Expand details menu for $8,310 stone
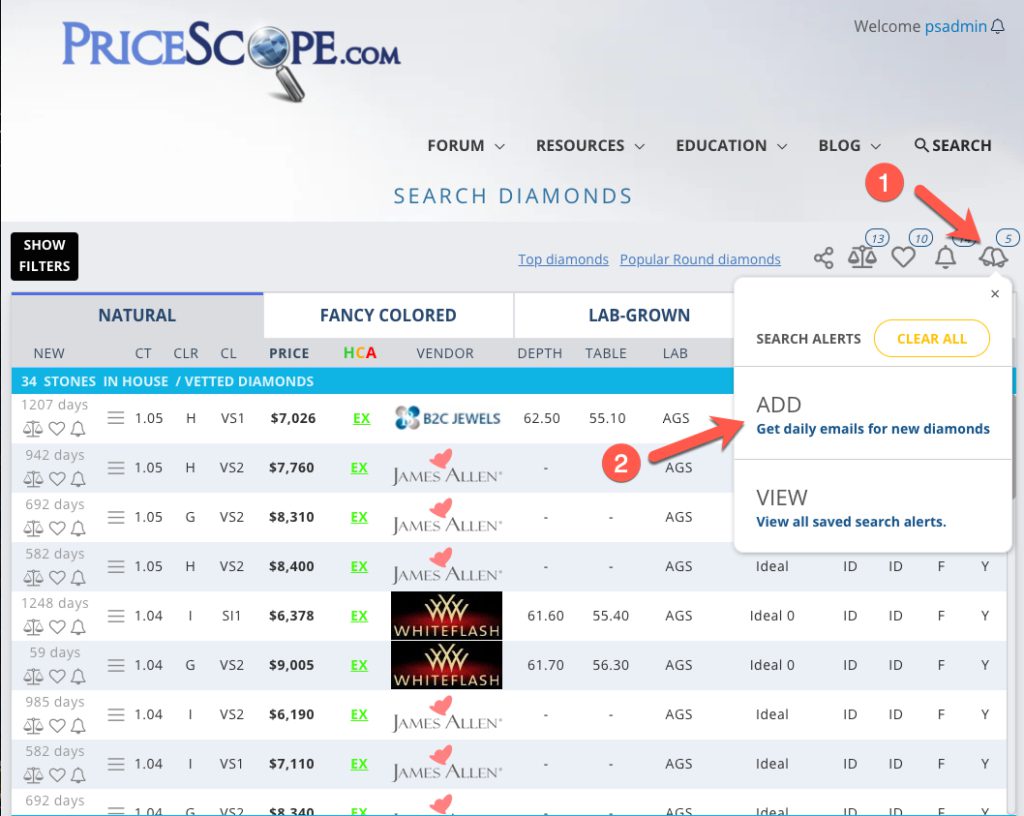Screen dimensions: 1024x816 tap(116, 517)
